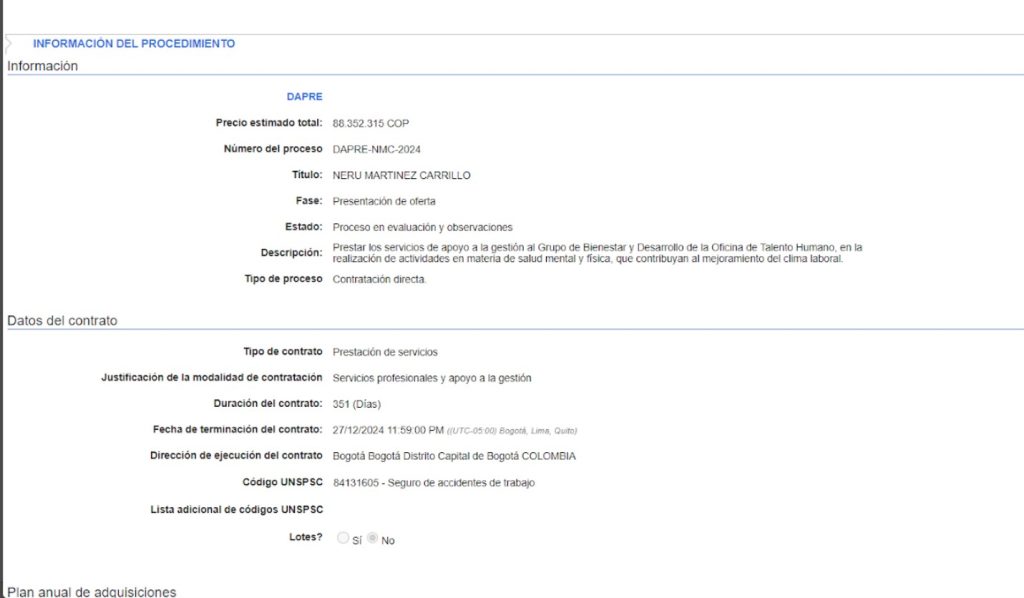
Task: Click the chevron beside Información del Procedimiento
Action: point(10,44)
